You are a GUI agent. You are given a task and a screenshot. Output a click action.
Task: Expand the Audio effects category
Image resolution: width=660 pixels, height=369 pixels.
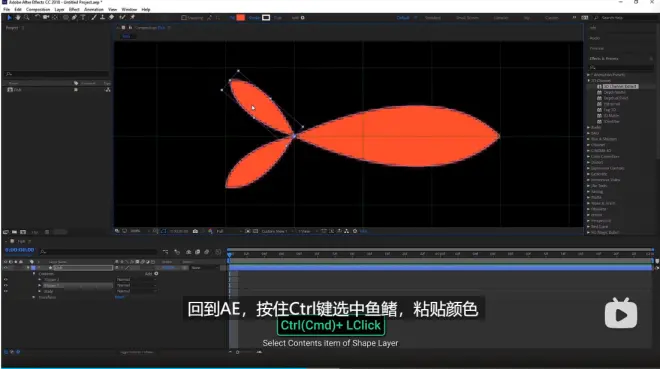[x=589, y=127]
